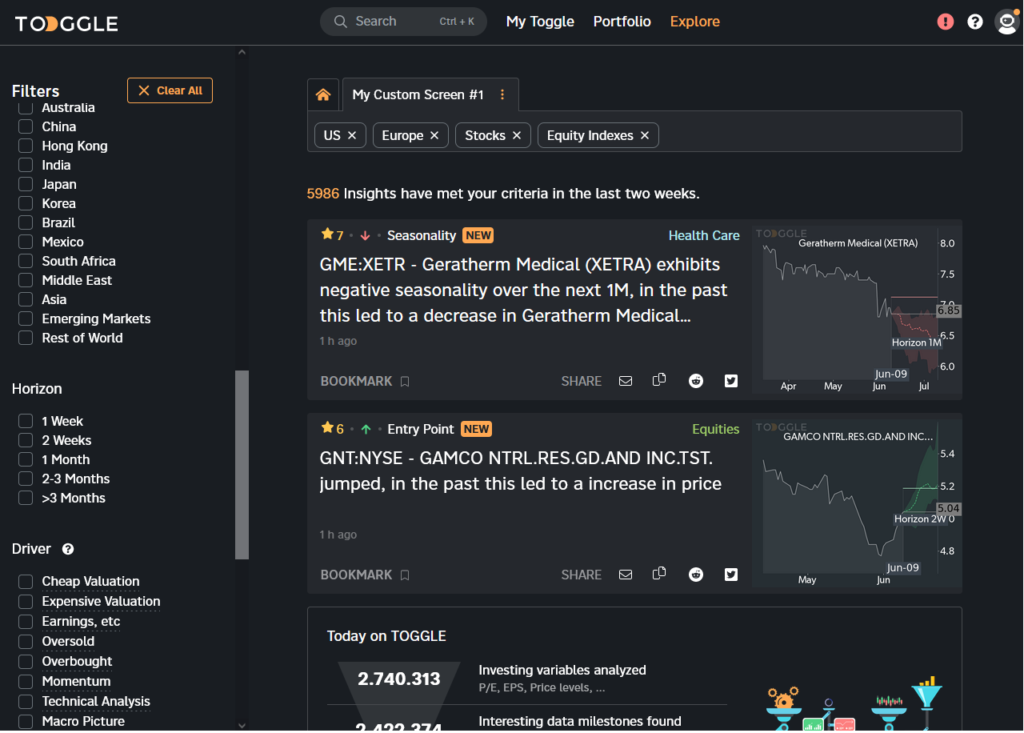Remove the US filter chip
Image resolution: width=1024 pixels, height=733 pixels.
click(352, 135)
